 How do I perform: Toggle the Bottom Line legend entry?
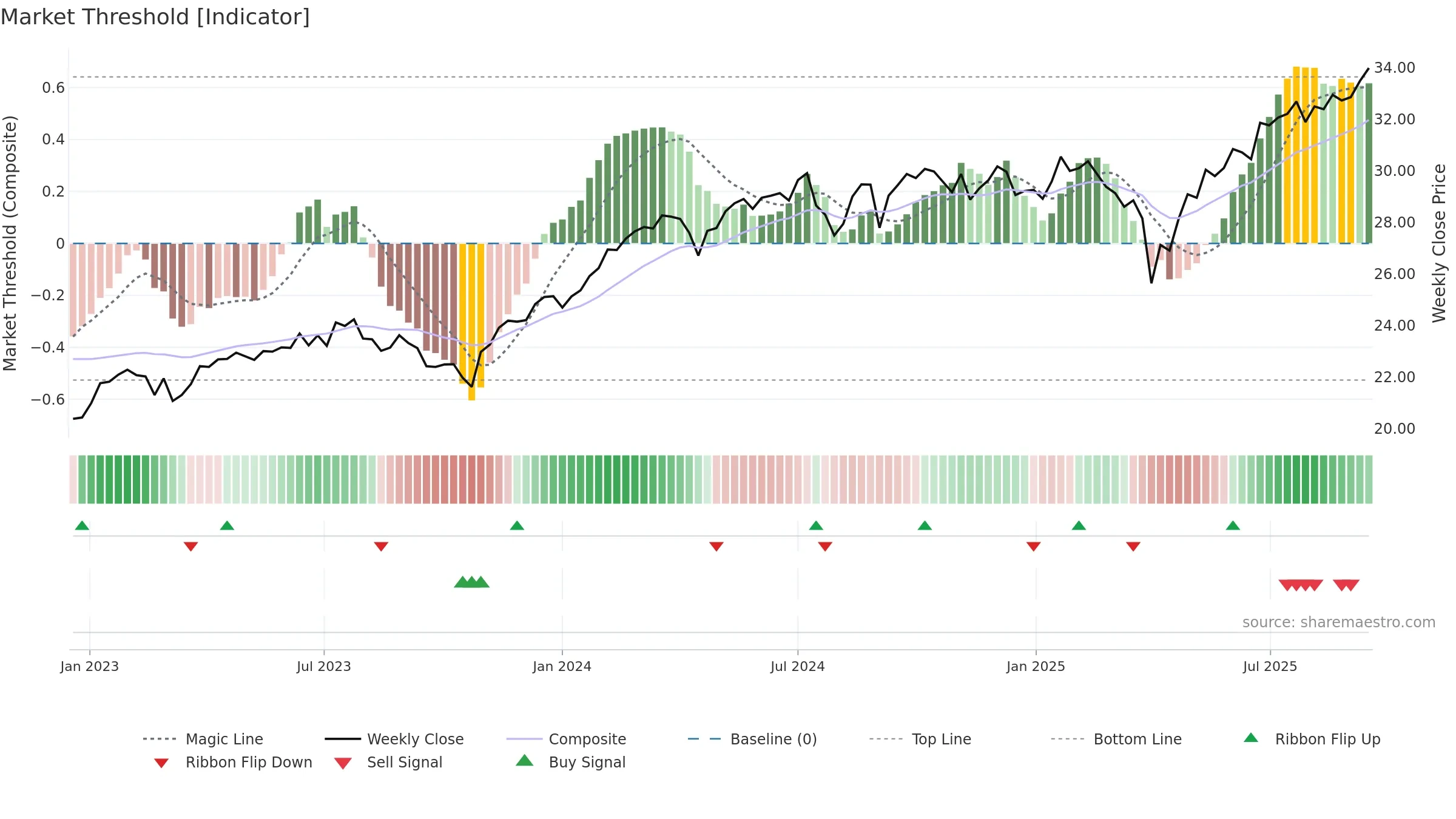[x=1116, y=739]
